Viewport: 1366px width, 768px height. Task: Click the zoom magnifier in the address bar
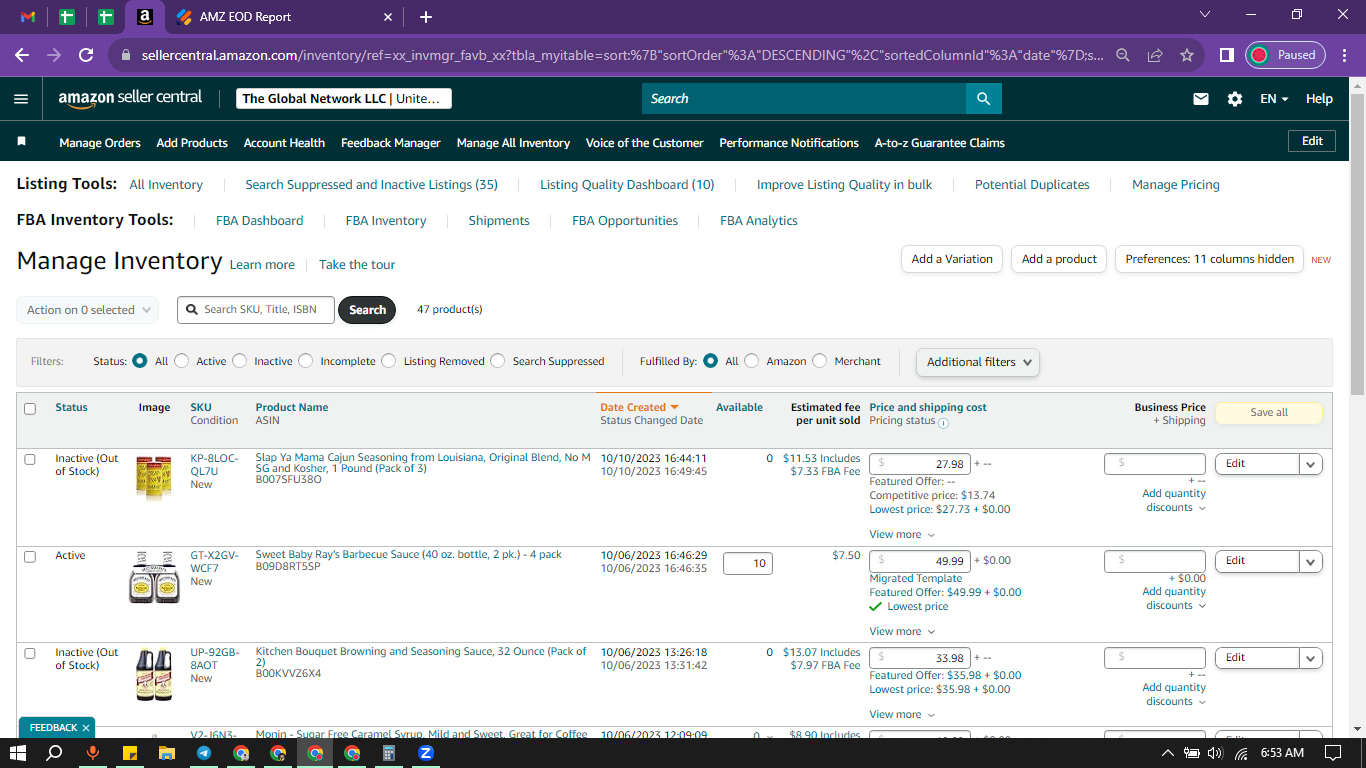pos(1124,55)
